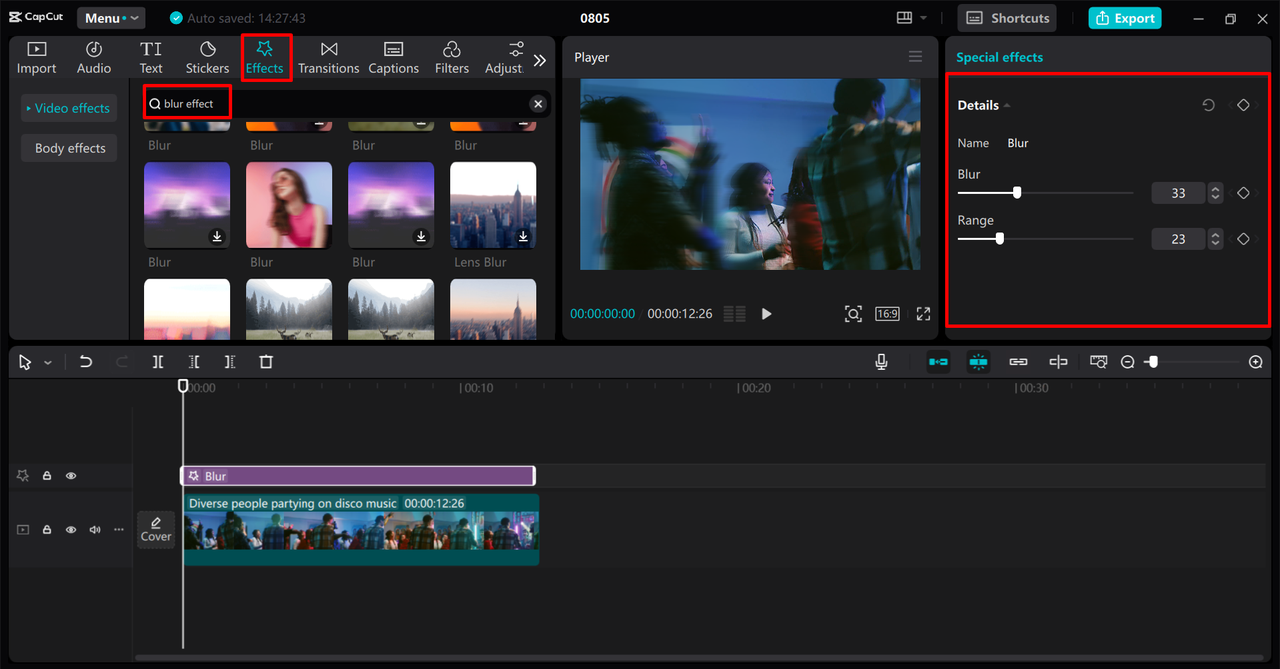The width and height of the screenshot is (1280, 669).
Task: Add a keyframe for Range
Action: [1243, 239]
